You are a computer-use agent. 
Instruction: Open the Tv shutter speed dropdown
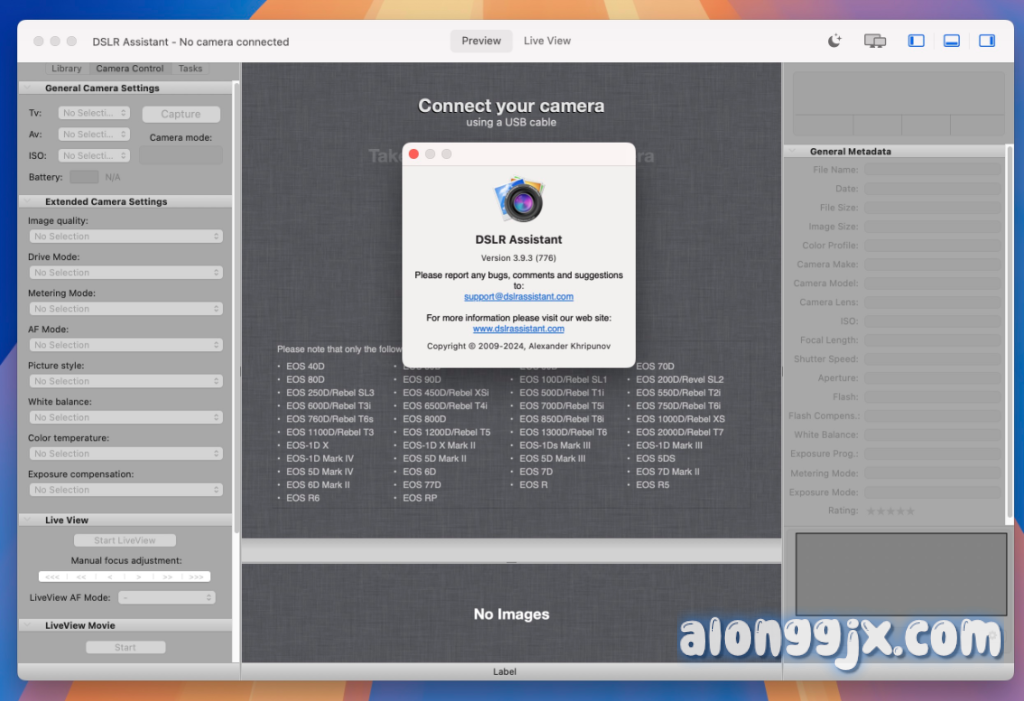(x=94, y=113)
